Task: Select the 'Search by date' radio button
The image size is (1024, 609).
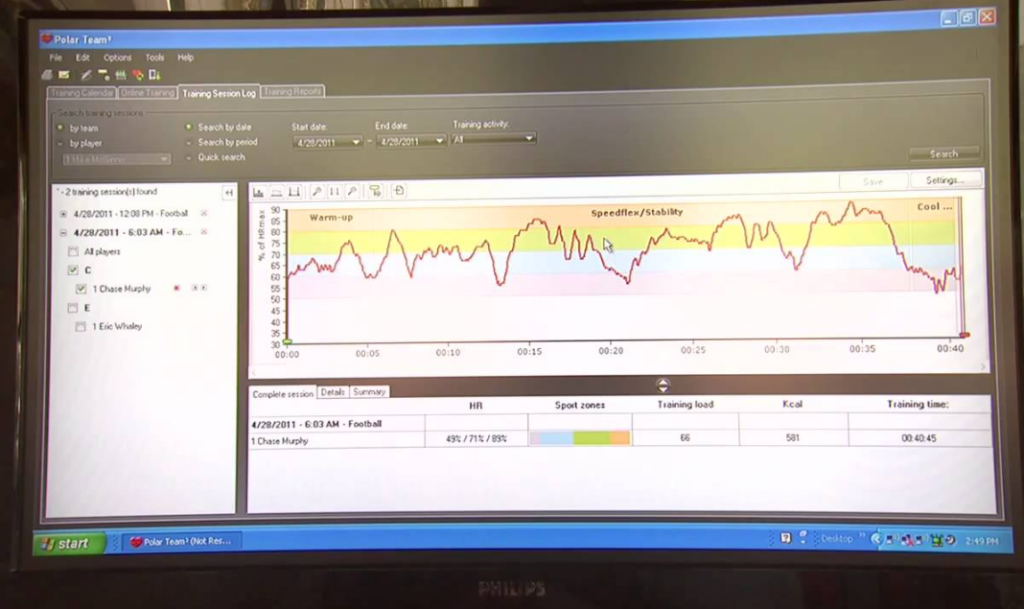Action: click(x=189, y=127)
